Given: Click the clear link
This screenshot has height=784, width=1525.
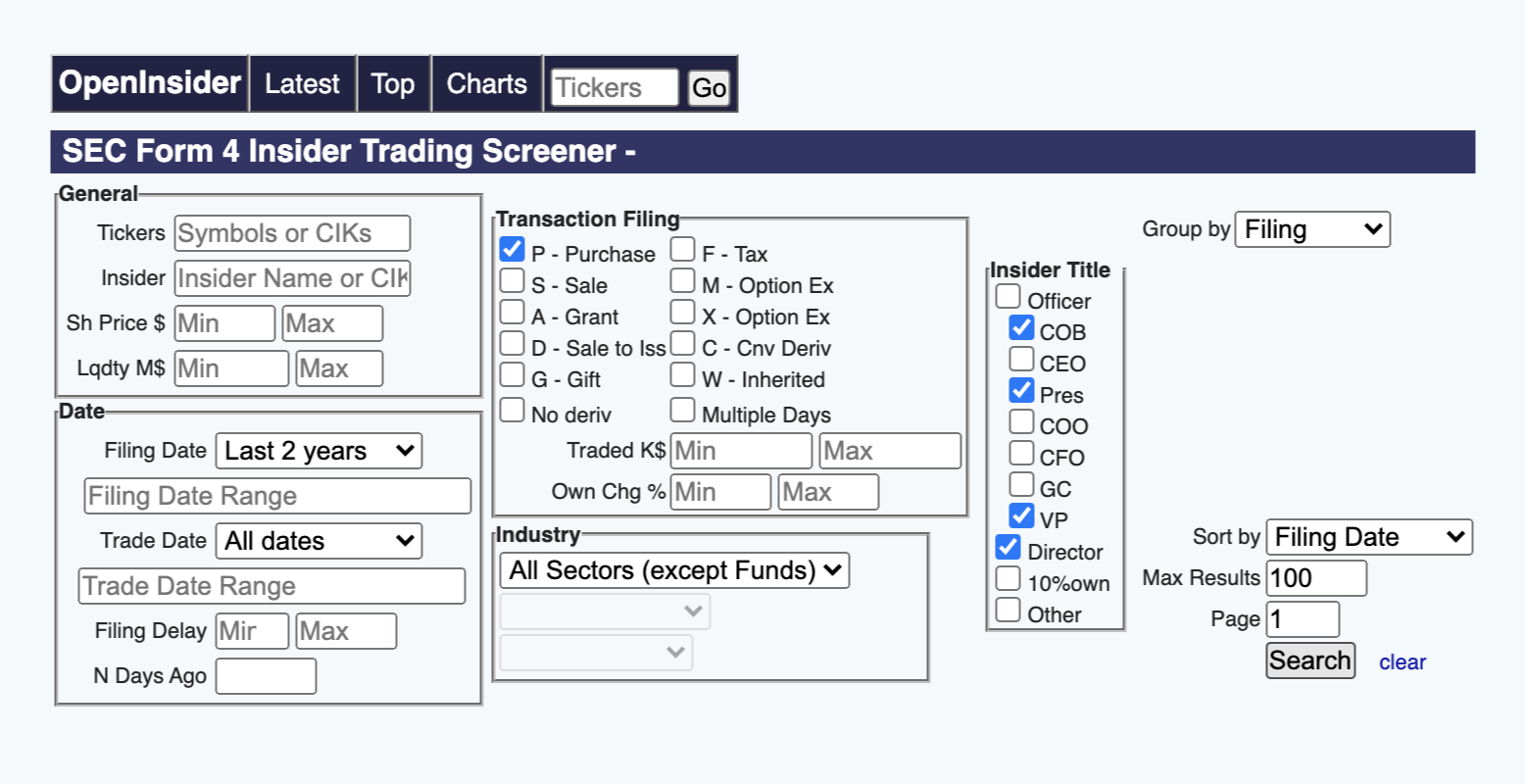Looking at the screenshot, I should click(x=1402, y=662).
